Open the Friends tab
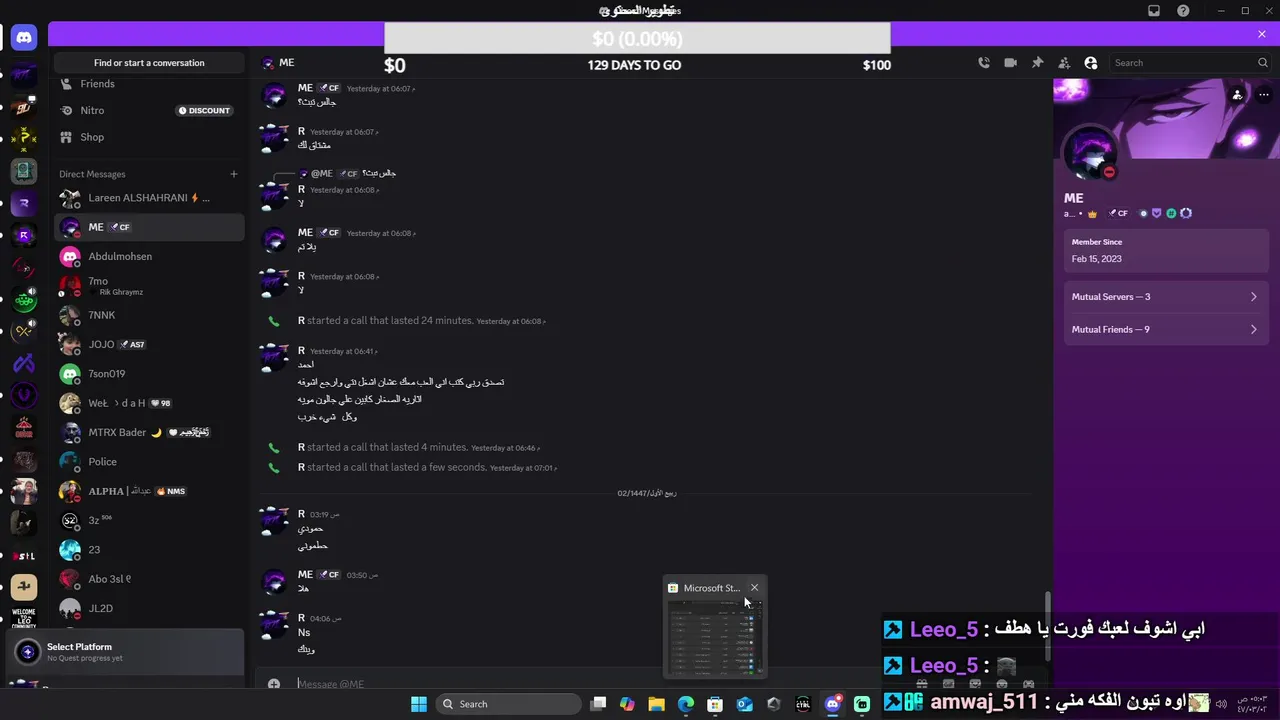The width and height of the screenshot is (1280, 720). click(x=149, y=84)
